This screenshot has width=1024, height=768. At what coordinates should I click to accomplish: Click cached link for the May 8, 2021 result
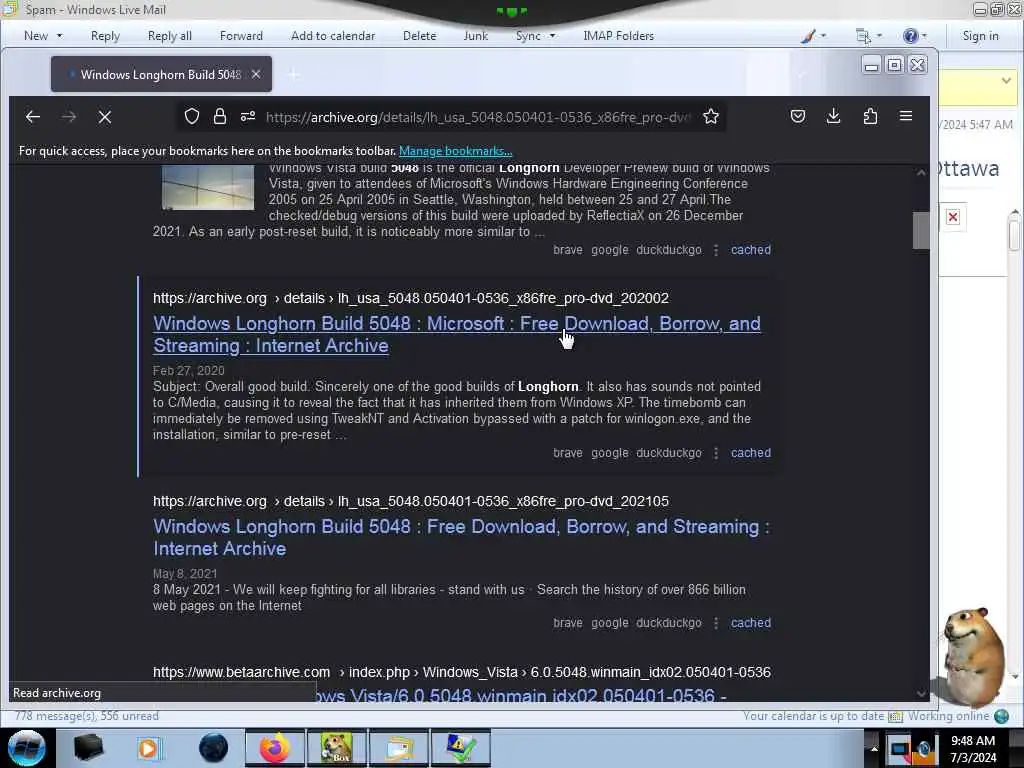(x=750, y=622)
